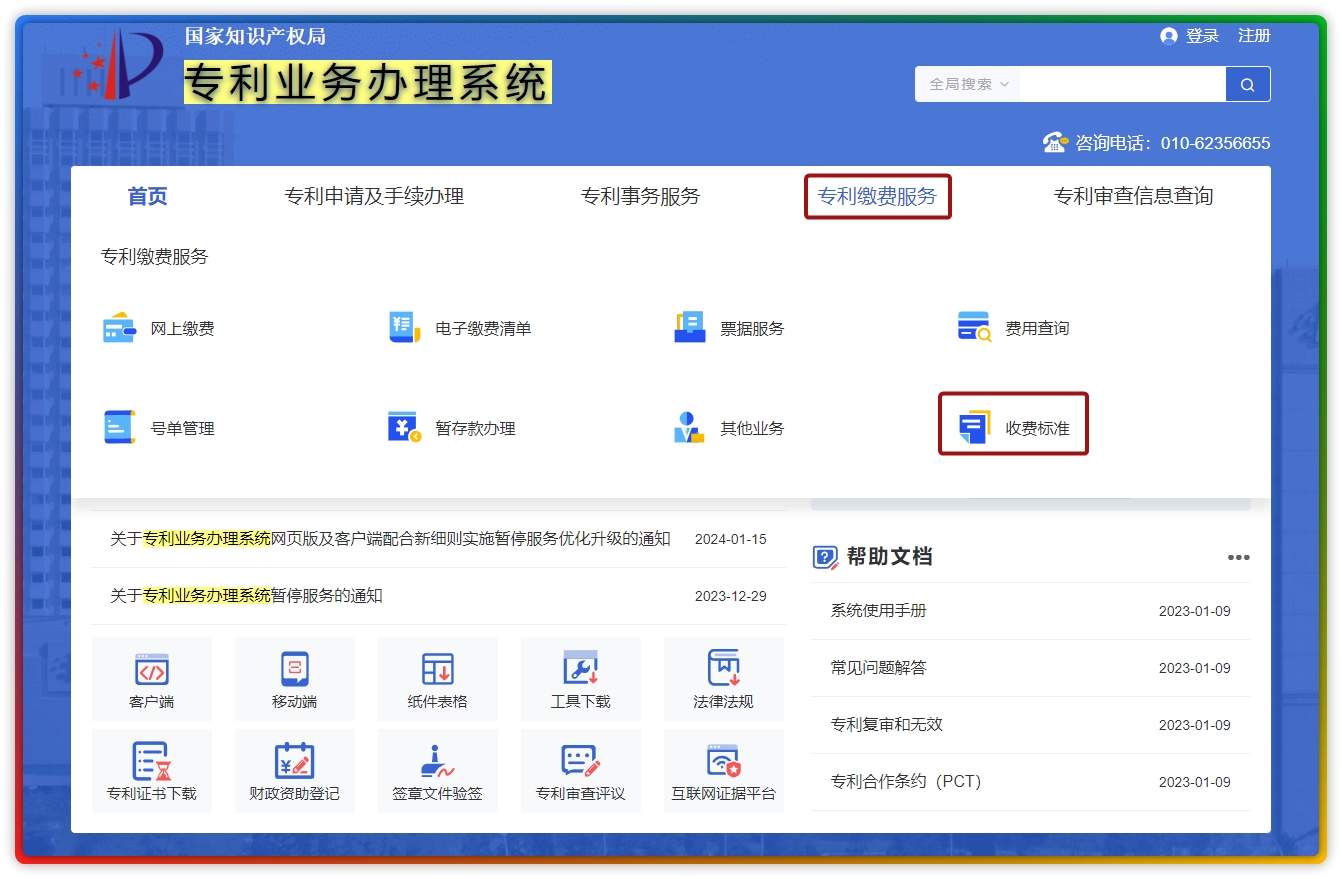Open the 专利事务服务 menu
1342x879 pixels.
pyautogui.click(x=641, y=196)
